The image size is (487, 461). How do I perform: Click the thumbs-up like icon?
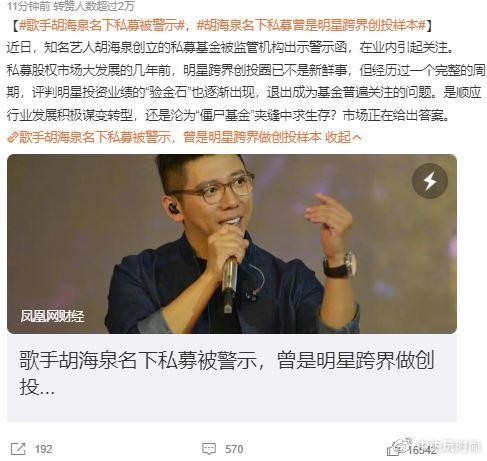tap(394, 449)
